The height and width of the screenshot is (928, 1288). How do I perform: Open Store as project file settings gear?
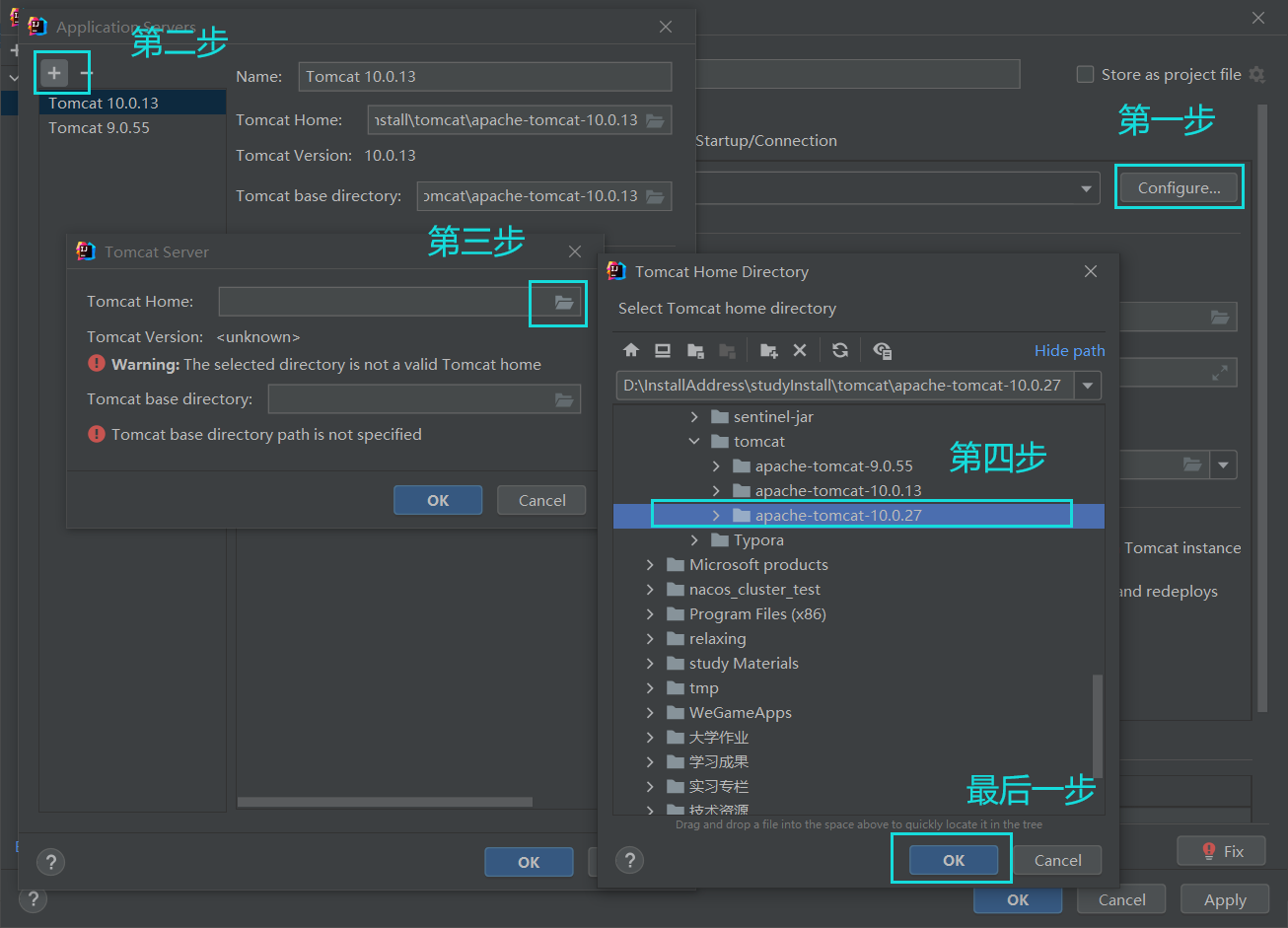click(1256, 75)
